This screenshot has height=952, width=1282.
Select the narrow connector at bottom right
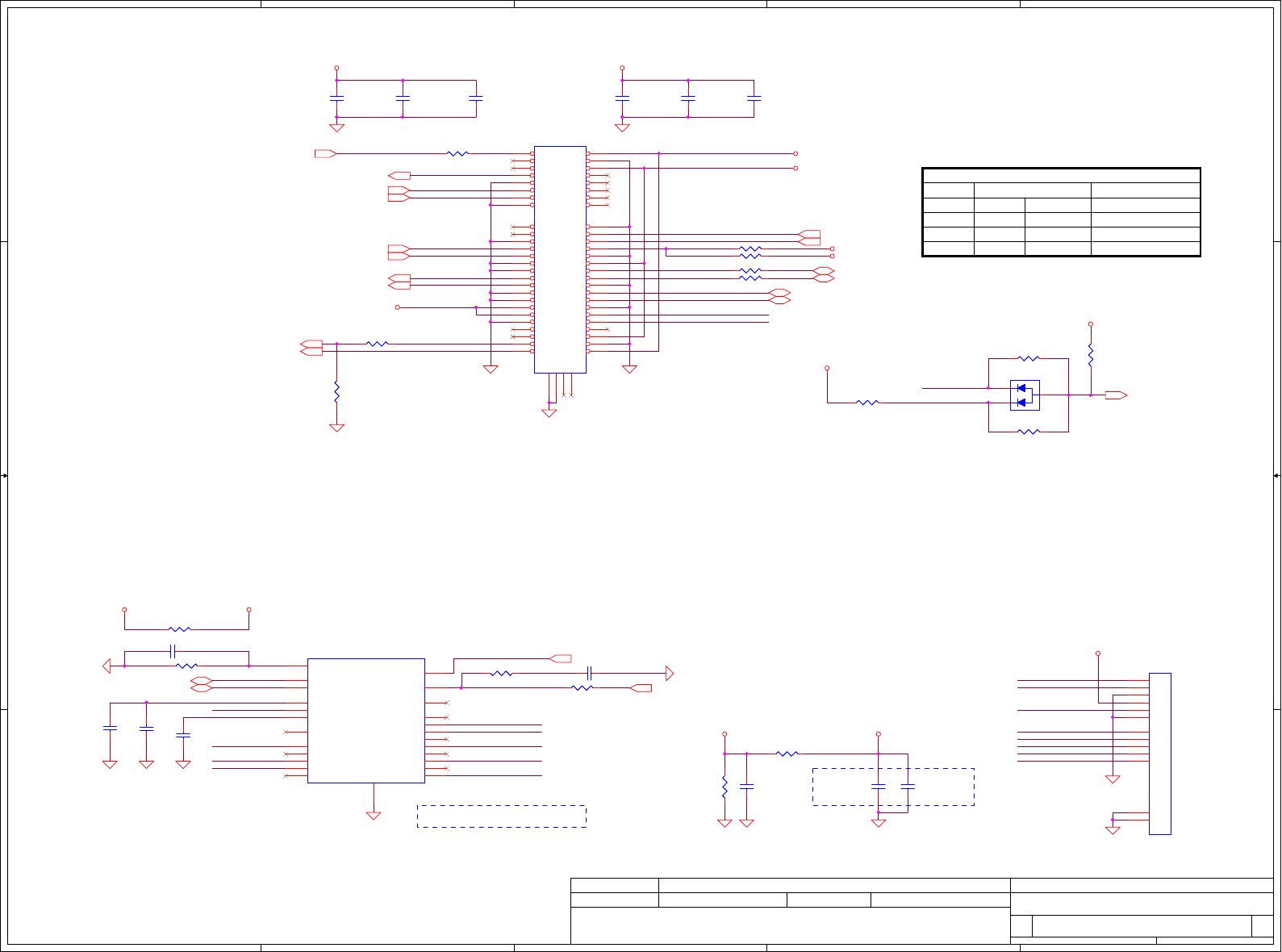click(1160, 754)
